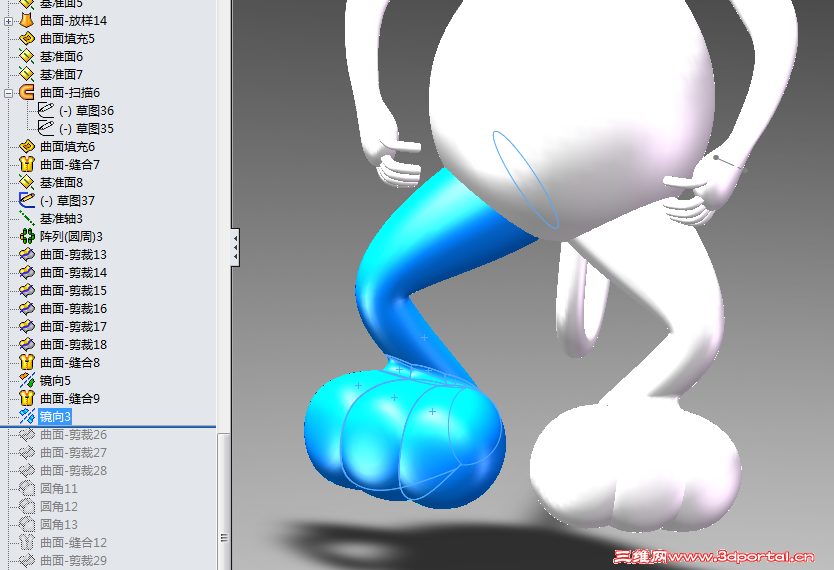
Task: Select 基准面8 in the feature tree
Action: pyautogui.click(x=61, y=183)
